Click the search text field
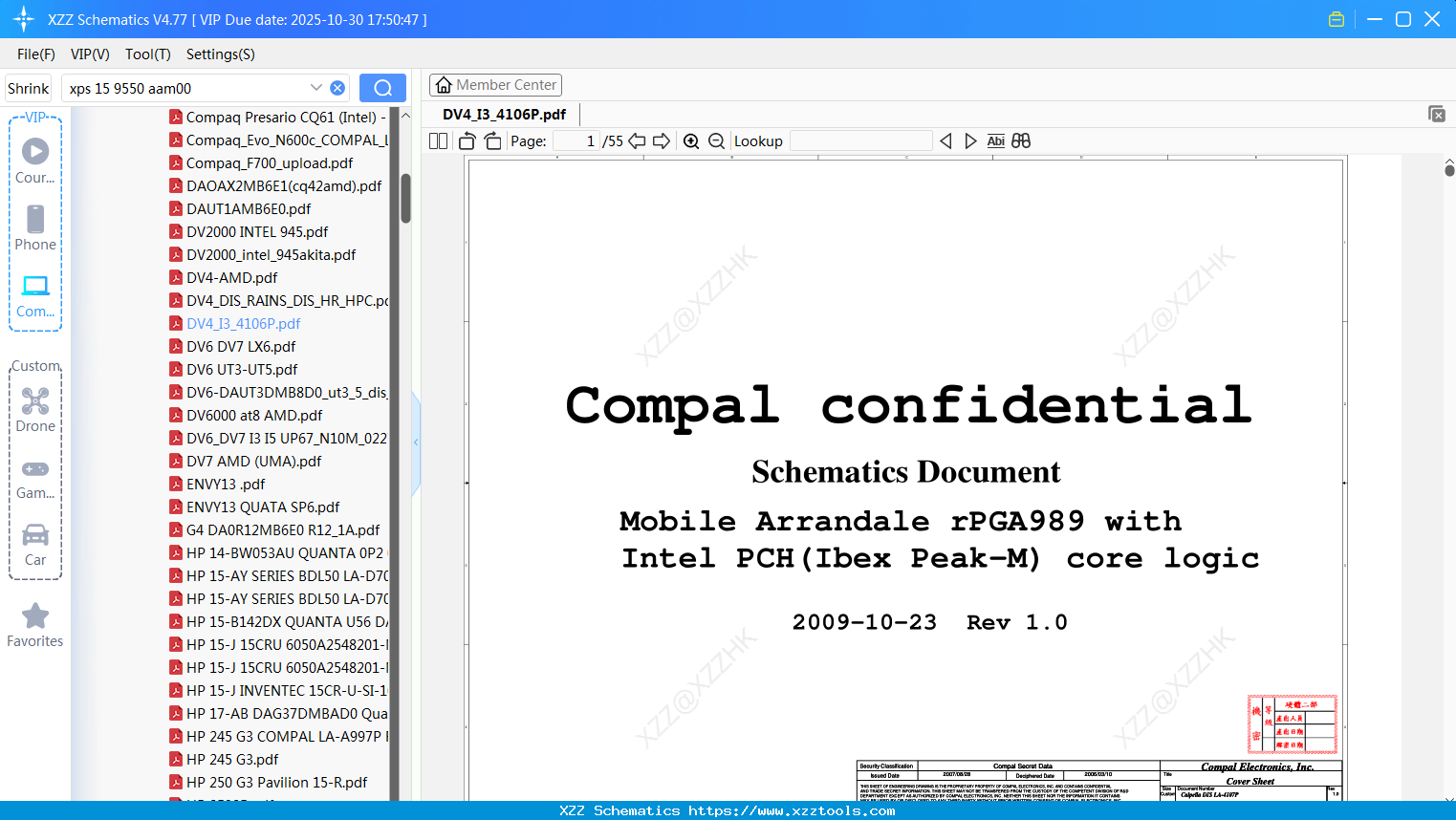 click(186, 88)
